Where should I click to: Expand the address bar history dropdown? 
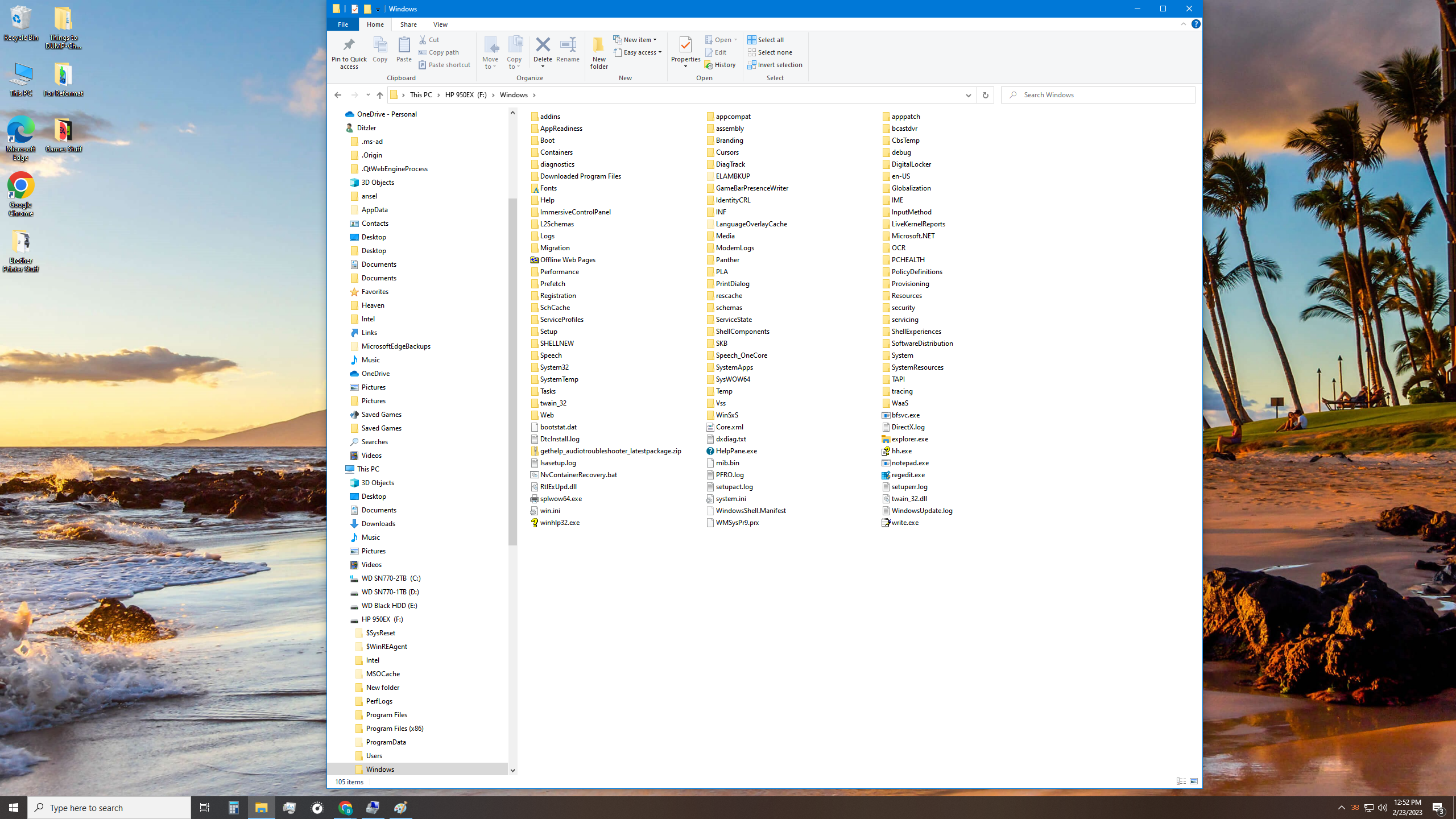click(x=968, y=95)
